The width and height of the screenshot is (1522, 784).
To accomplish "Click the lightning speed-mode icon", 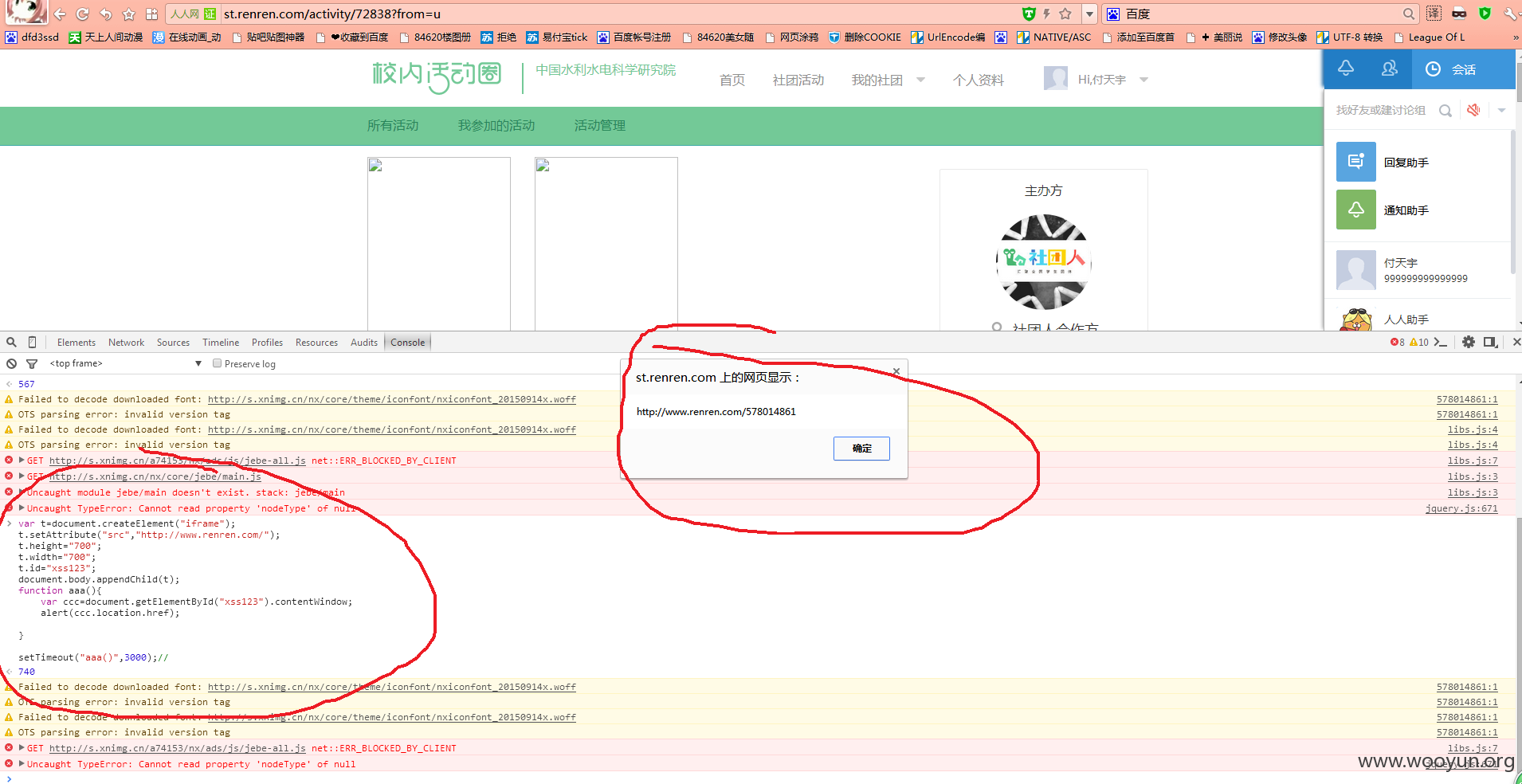I will [x=1046, y=14].
